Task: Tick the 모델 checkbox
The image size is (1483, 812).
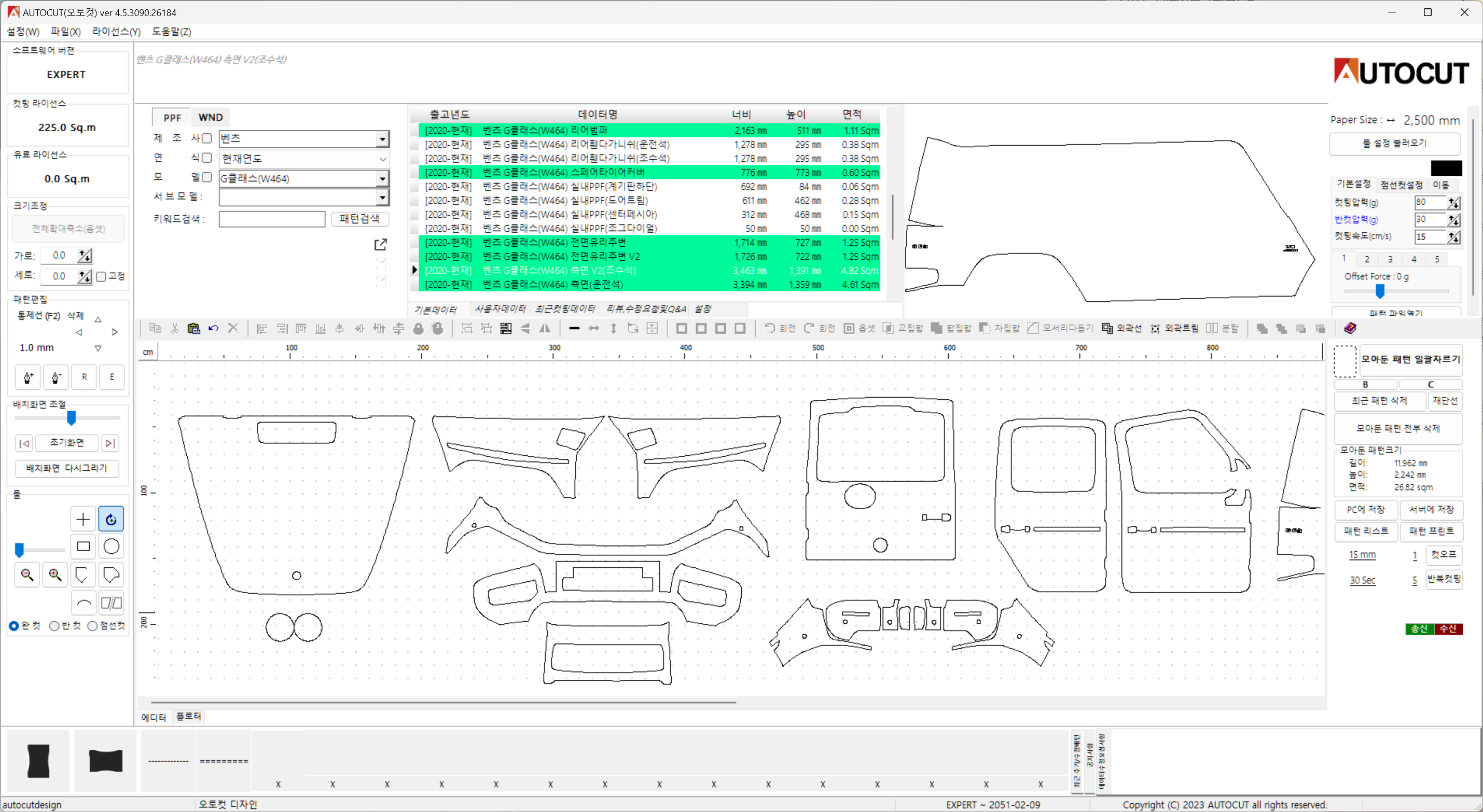Action: pos(206,177)
